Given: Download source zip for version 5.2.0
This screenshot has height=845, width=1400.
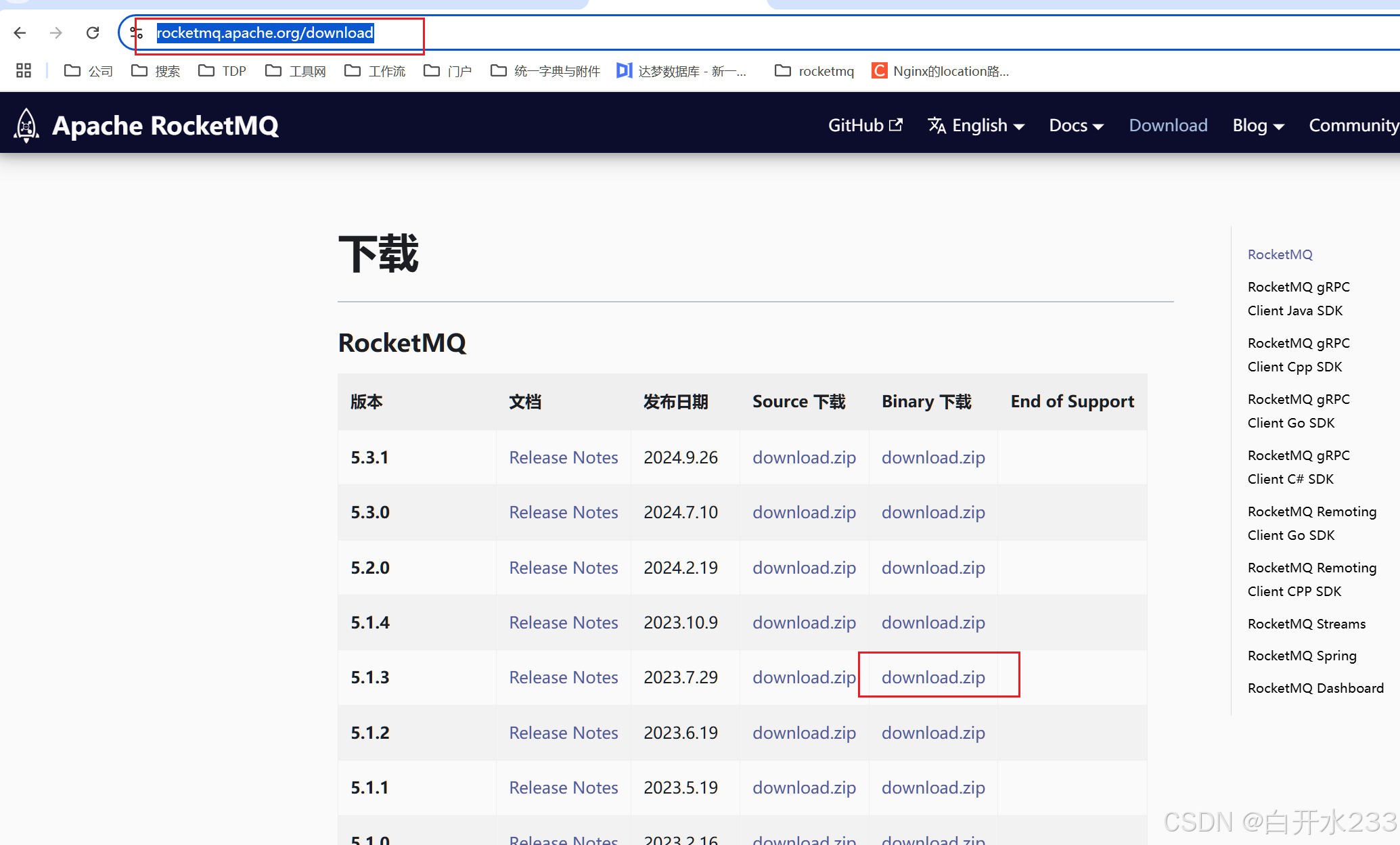Looking at the screenshot, I should (x=804, y=568).
